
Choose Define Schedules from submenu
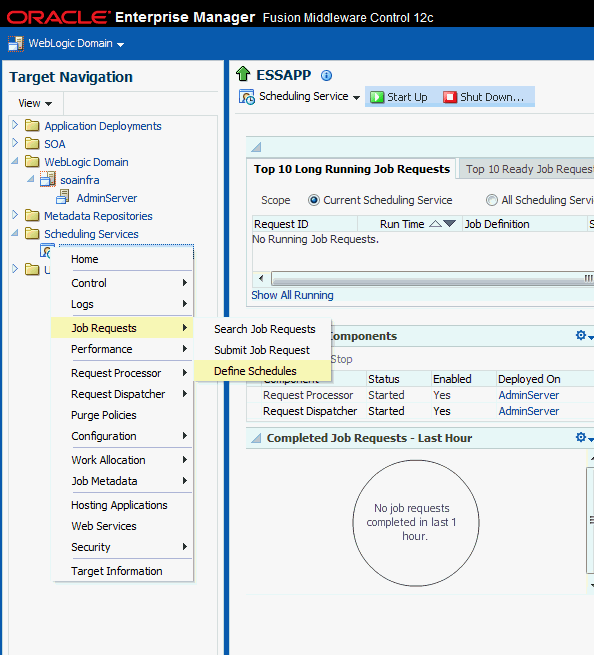[255, 371]
